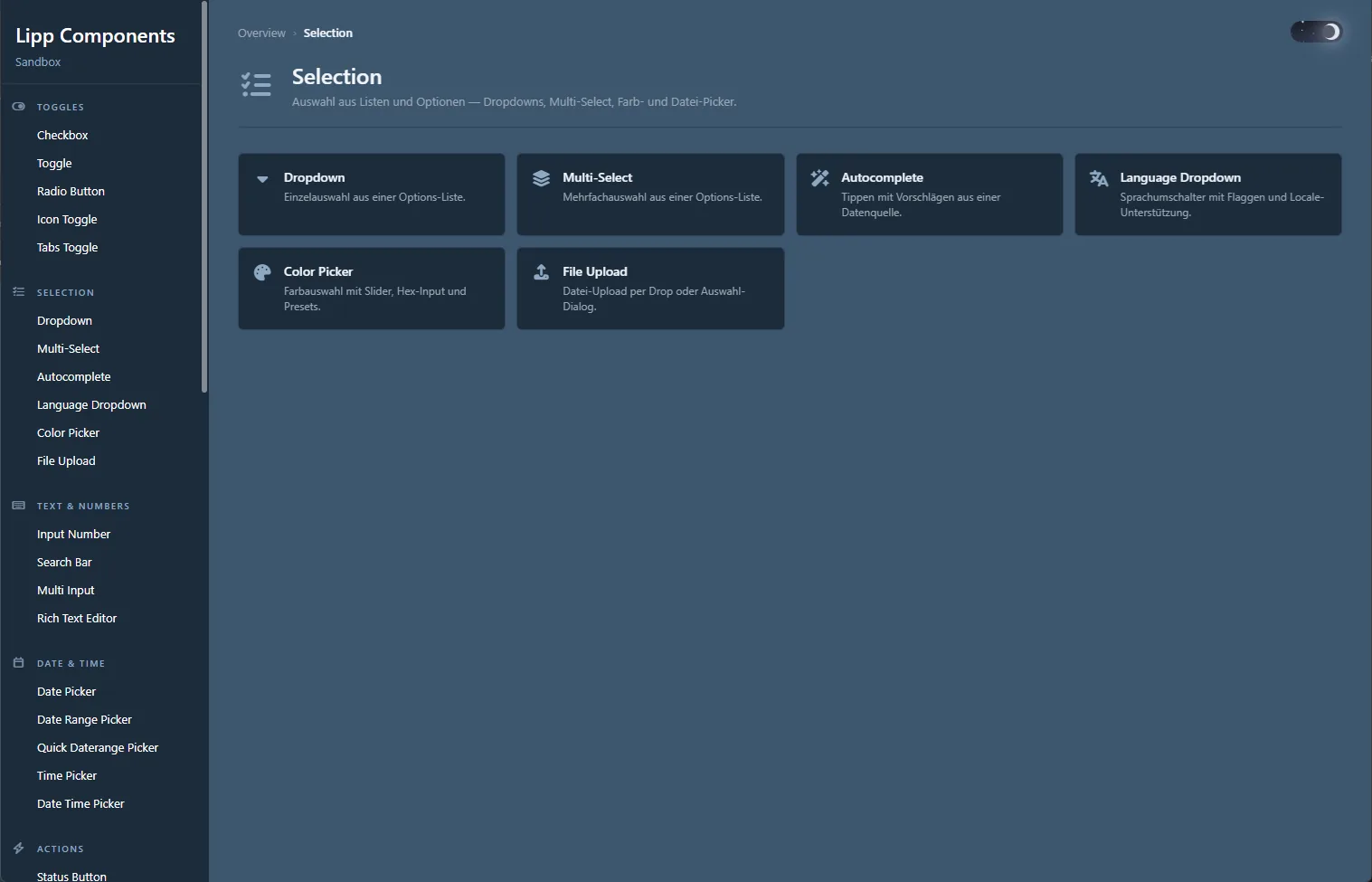Click the Selection section icon in sidebar
The width and height of the screenshot is (1372, 882).
18,292
